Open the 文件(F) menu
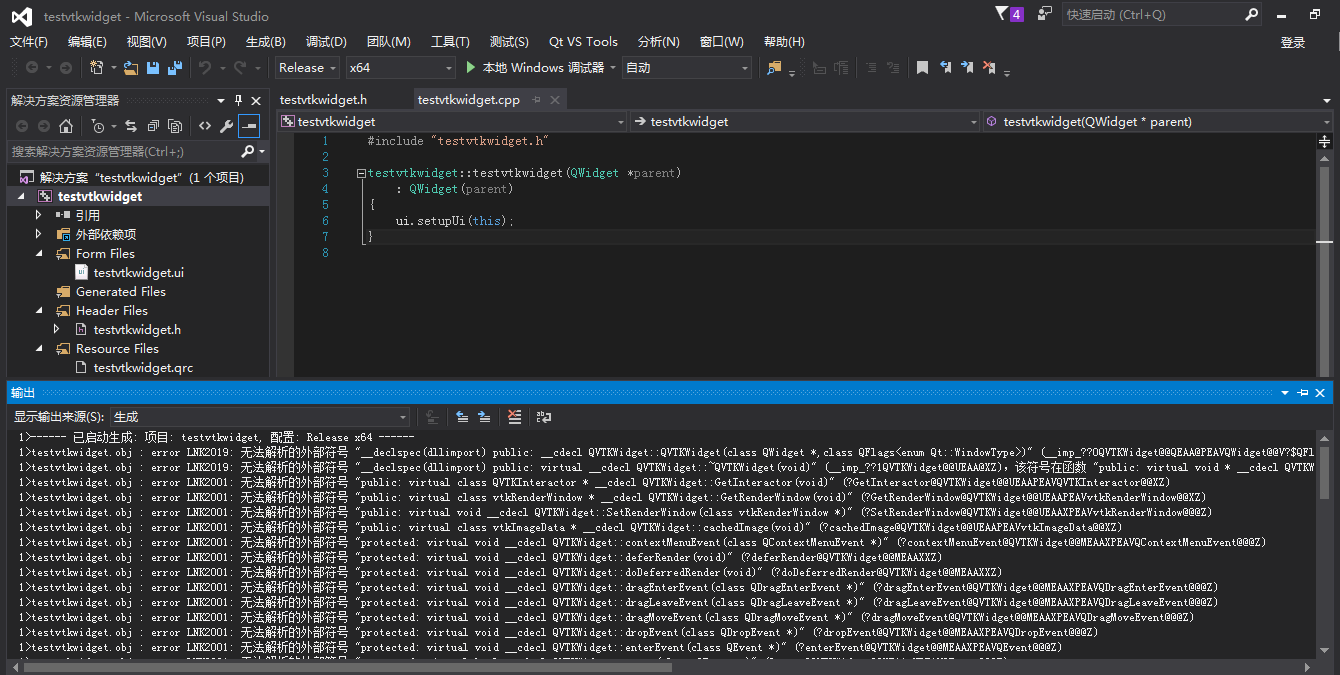Screen dimensions: 1340x675 click(29, 42)
